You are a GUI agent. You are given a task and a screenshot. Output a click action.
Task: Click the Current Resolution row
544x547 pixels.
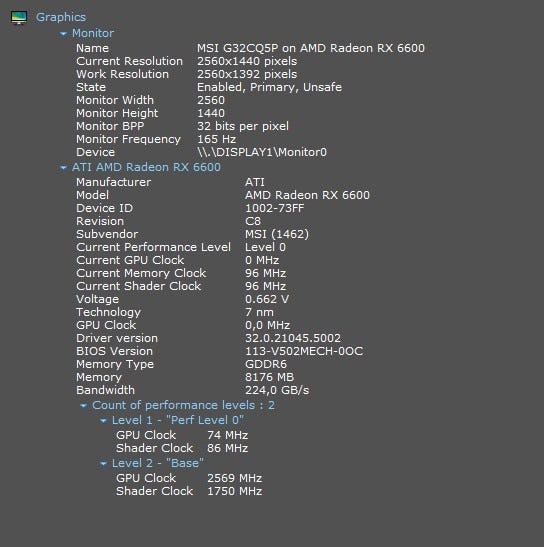(x=187, y=61)
